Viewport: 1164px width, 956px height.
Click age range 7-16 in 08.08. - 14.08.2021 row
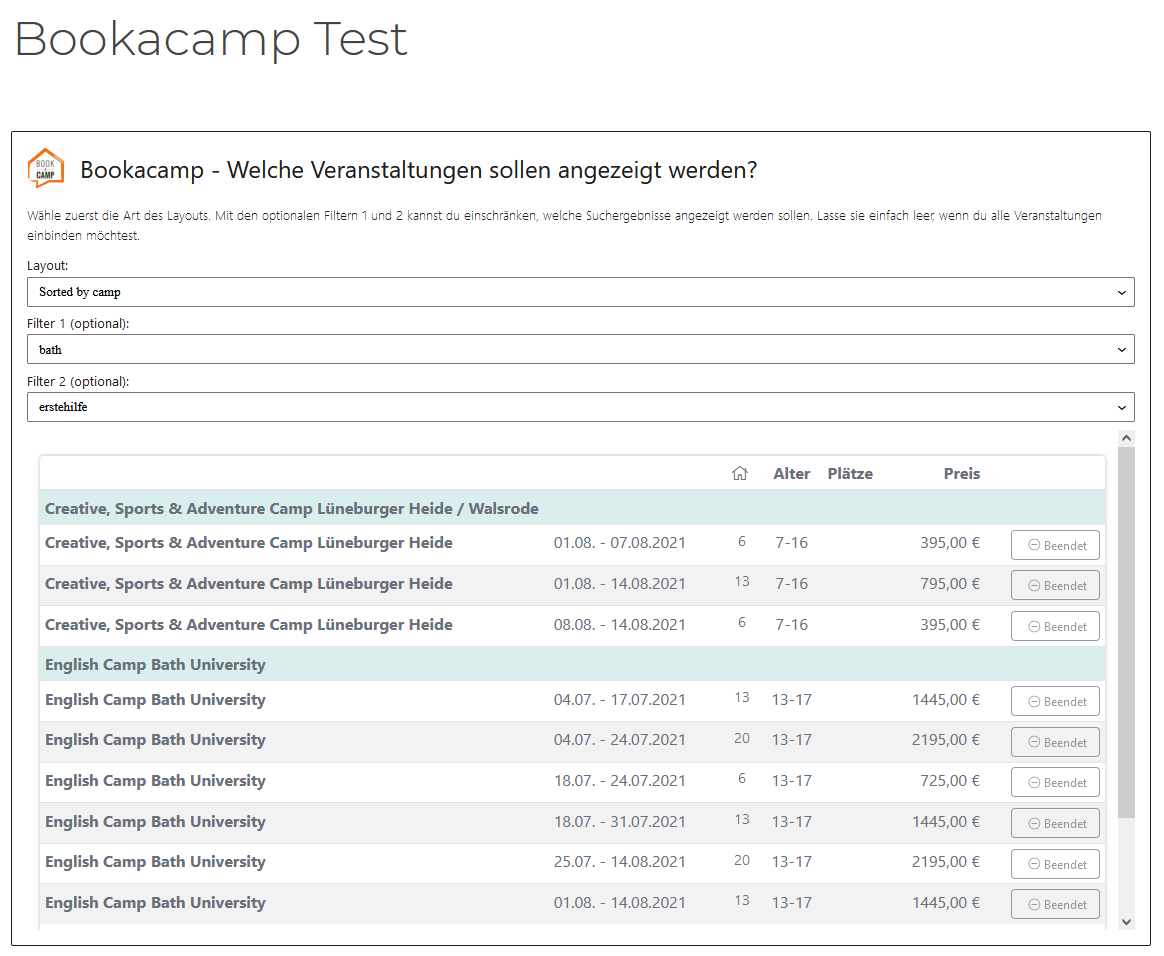coord(791,624)
